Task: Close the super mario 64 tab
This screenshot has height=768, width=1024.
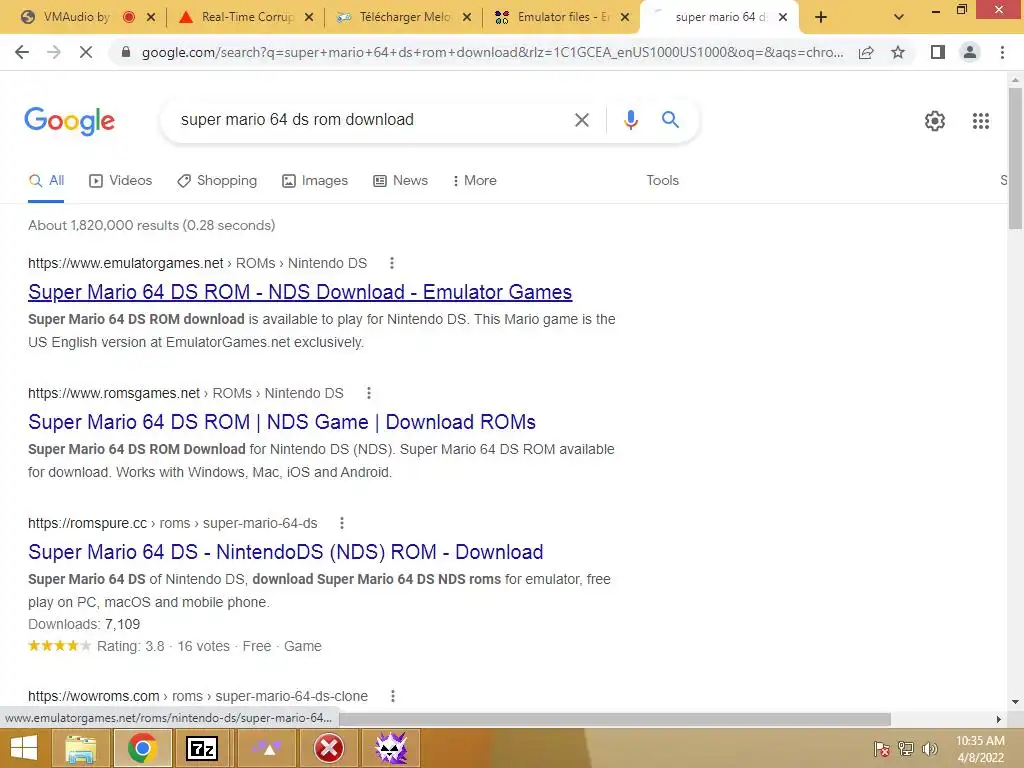Action: 782,18
